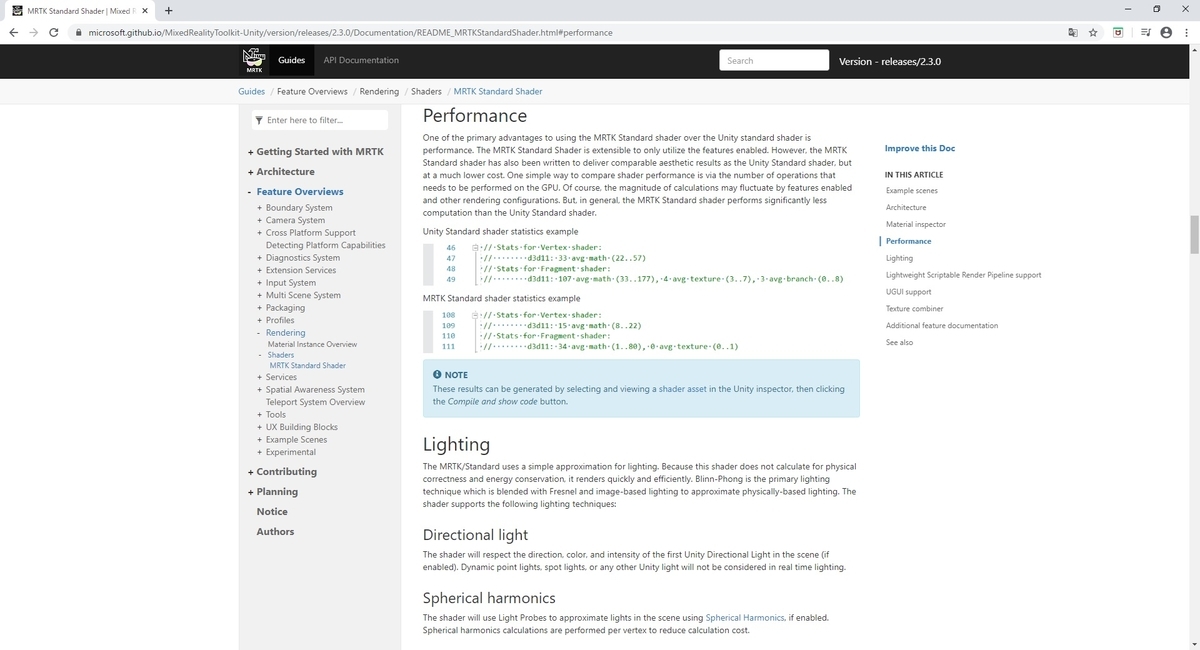This screenshot has height=650, width=1200.
Task: Open Shaders breadcrumb link
Action: click(x=426, y=91)
